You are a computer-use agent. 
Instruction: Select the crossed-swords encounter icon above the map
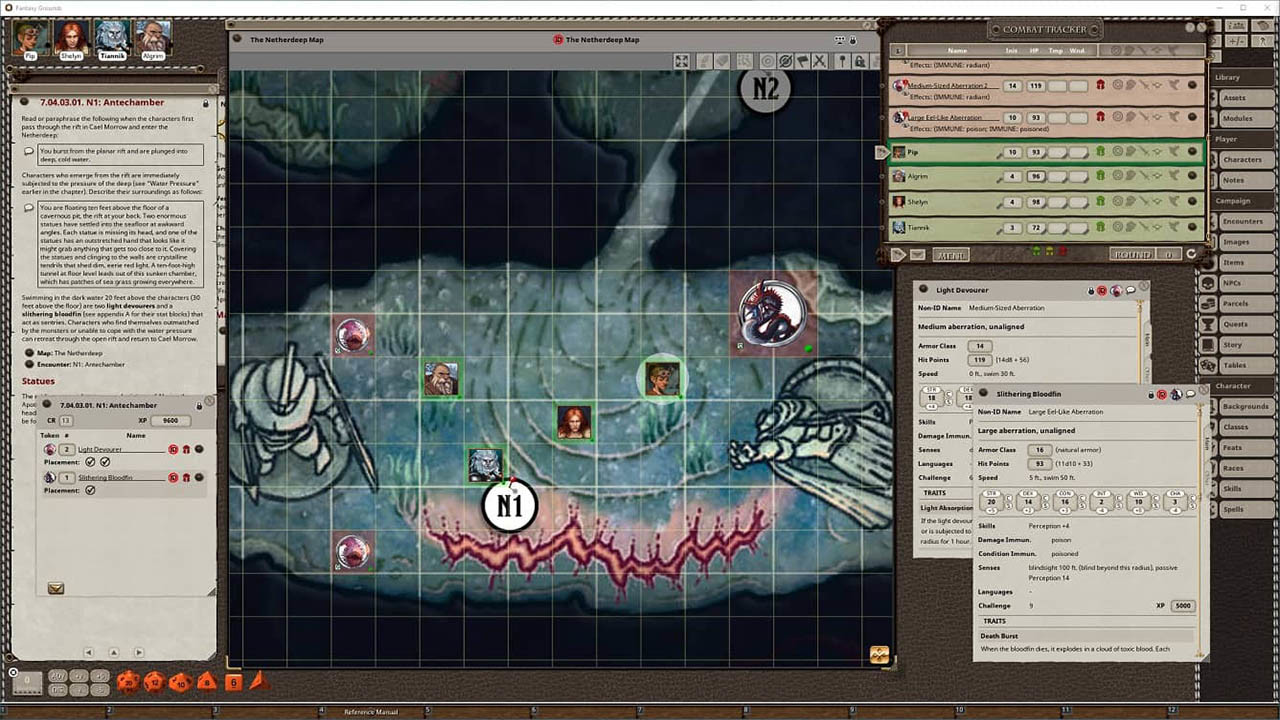pyautogui.click(x=819, y=61)
